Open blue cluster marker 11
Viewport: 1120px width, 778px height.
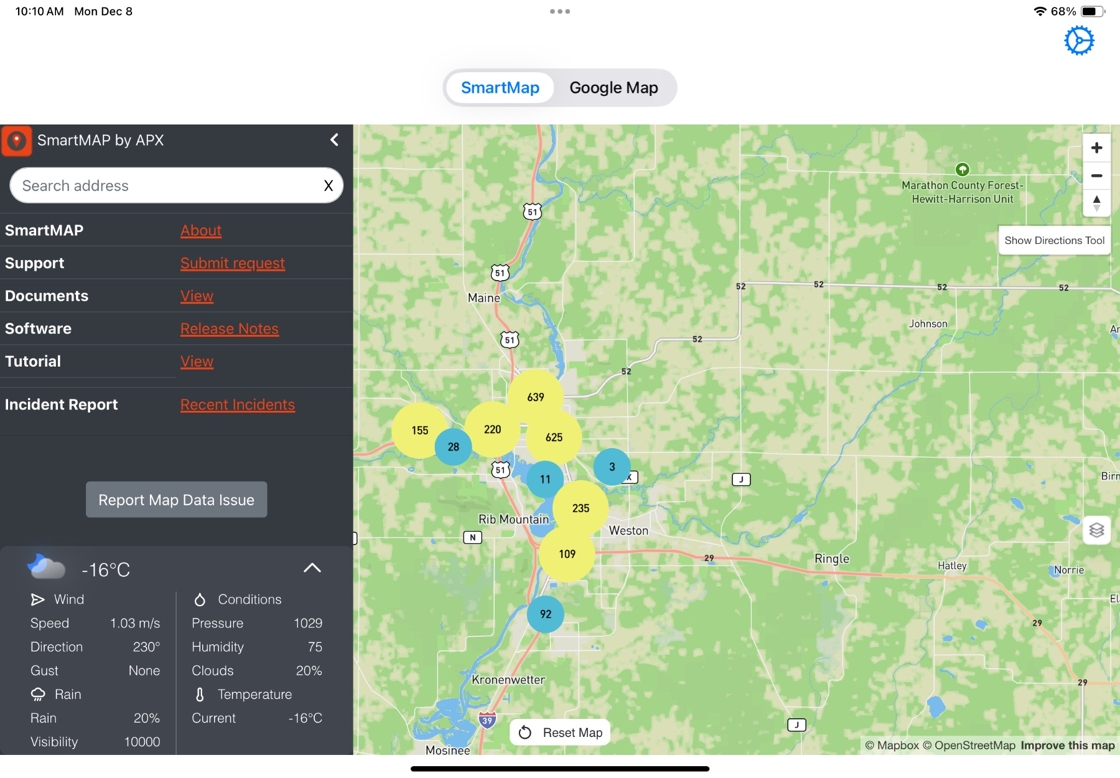(x=545, y=479)
